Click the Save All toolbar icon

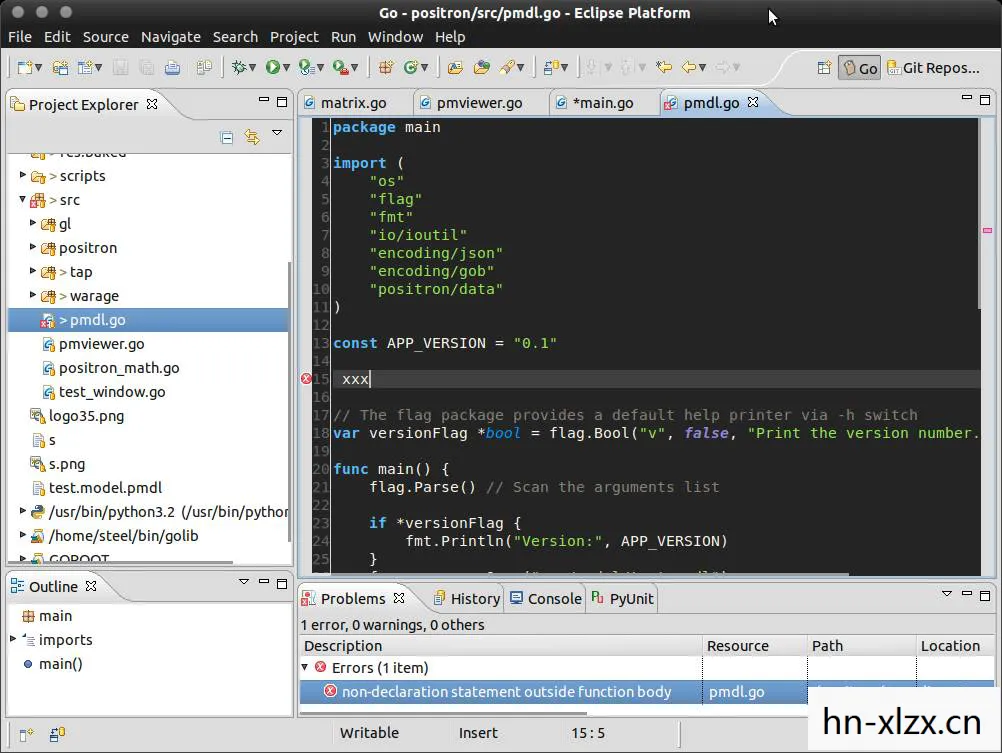(146, 67)
